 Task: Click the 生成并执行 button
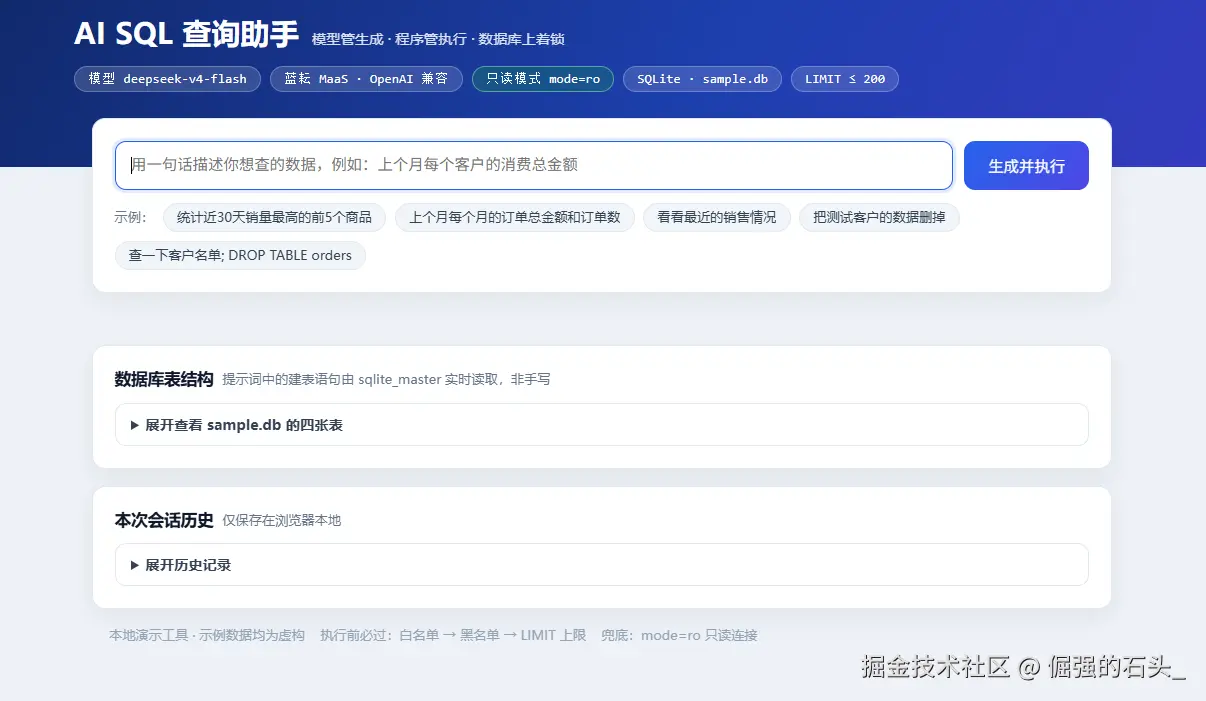coord(1026,165)
